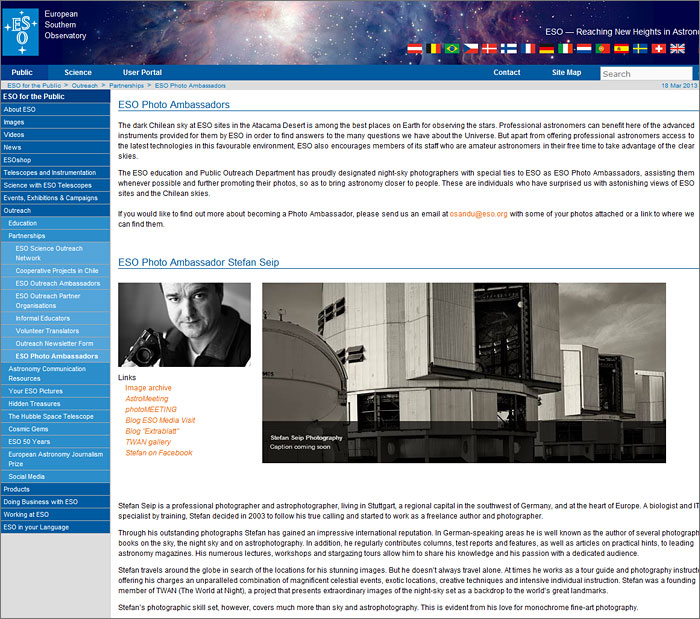This screenshot has height=619, width=700.
Task: Open Science with ESO Telescopes
Action: pyautogui.click(x=55, y=185)
